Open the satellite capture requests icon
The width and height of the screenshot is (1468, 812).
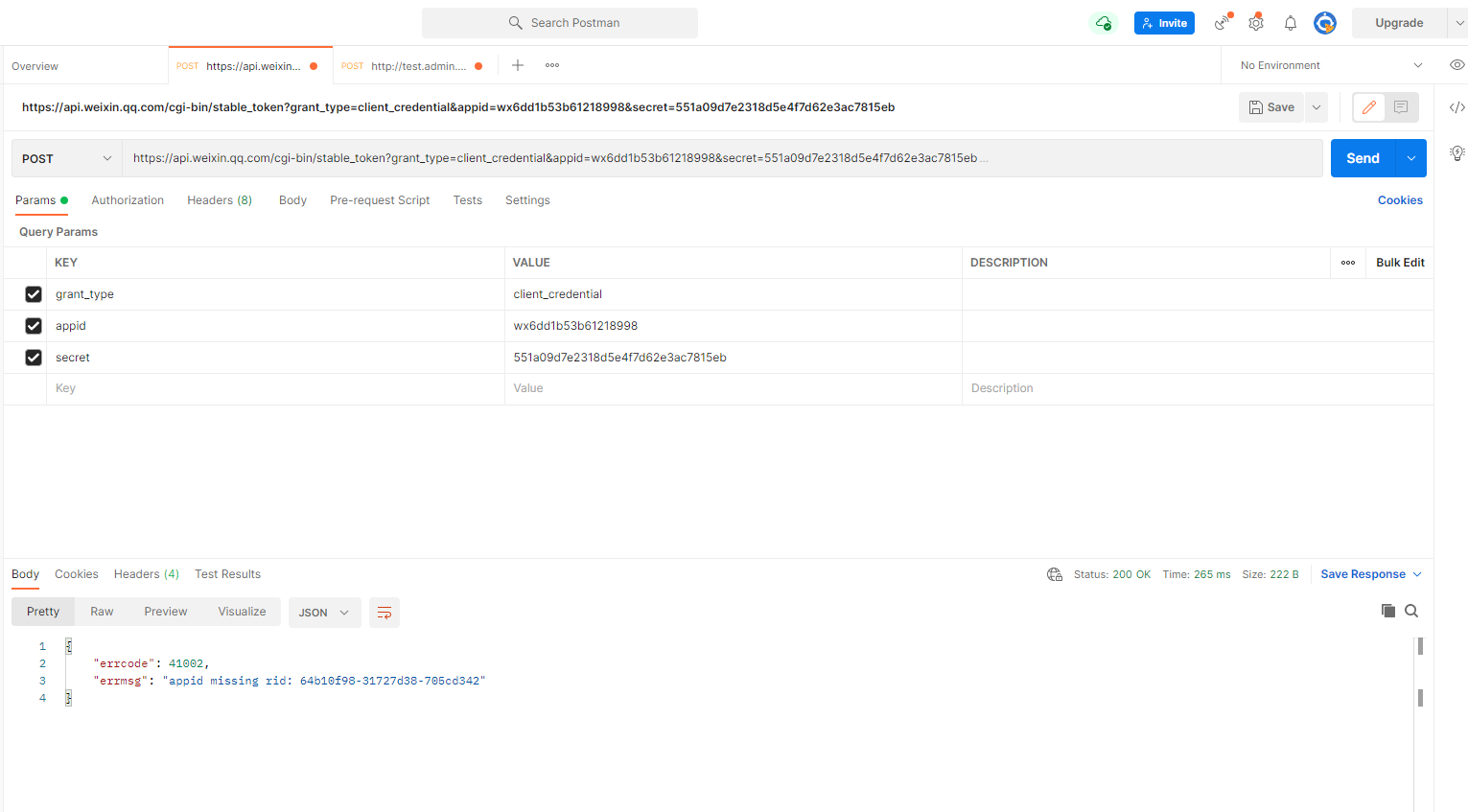(1223, 23)
